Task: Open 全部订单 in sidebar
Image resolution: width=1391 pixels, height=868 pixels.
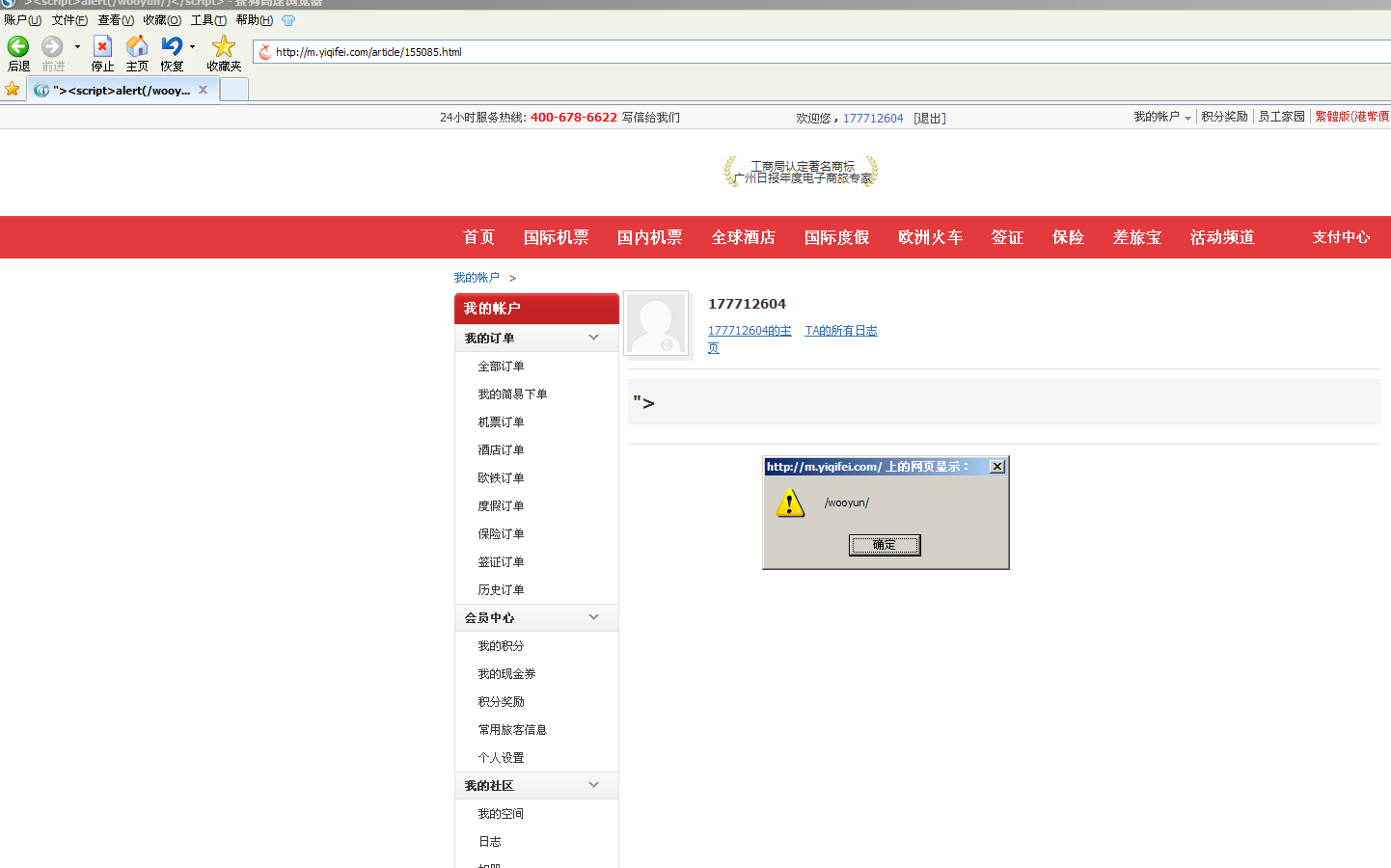Action: click(x=501, y=366)
